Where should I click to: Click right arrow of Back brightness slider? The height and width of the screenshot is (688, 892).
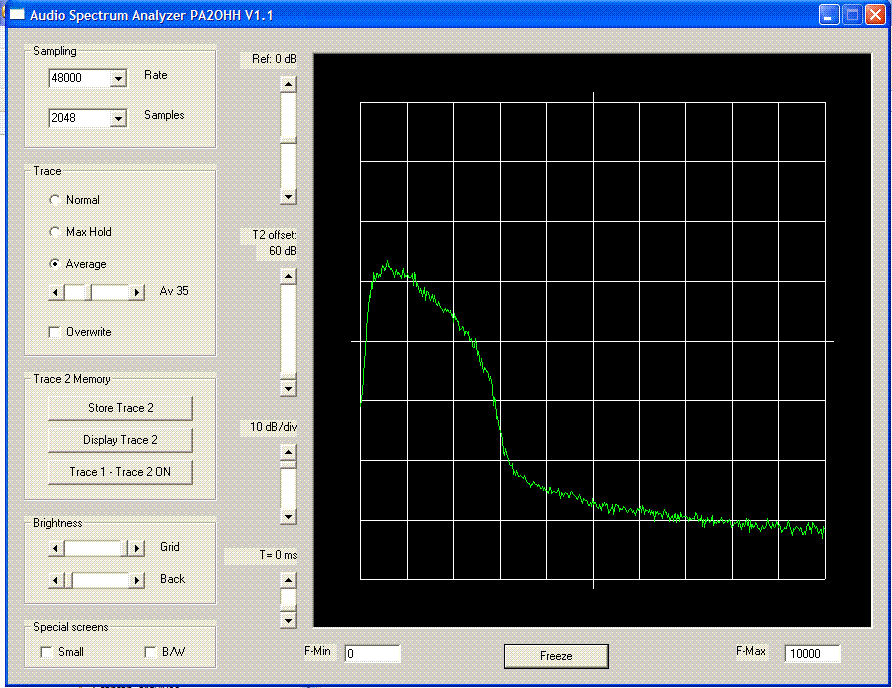[x=136, y=580]
